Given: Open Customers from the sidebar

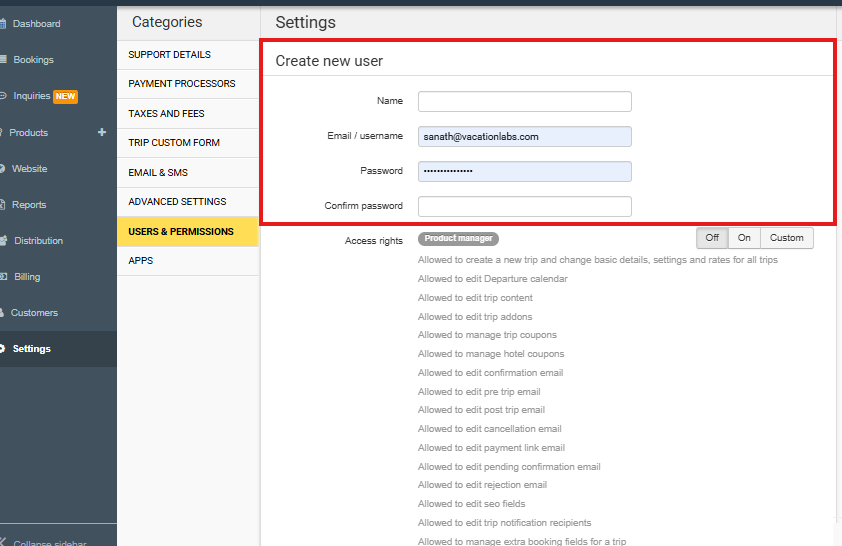Looking at the screenshot, I should click(x=34, y=313).
